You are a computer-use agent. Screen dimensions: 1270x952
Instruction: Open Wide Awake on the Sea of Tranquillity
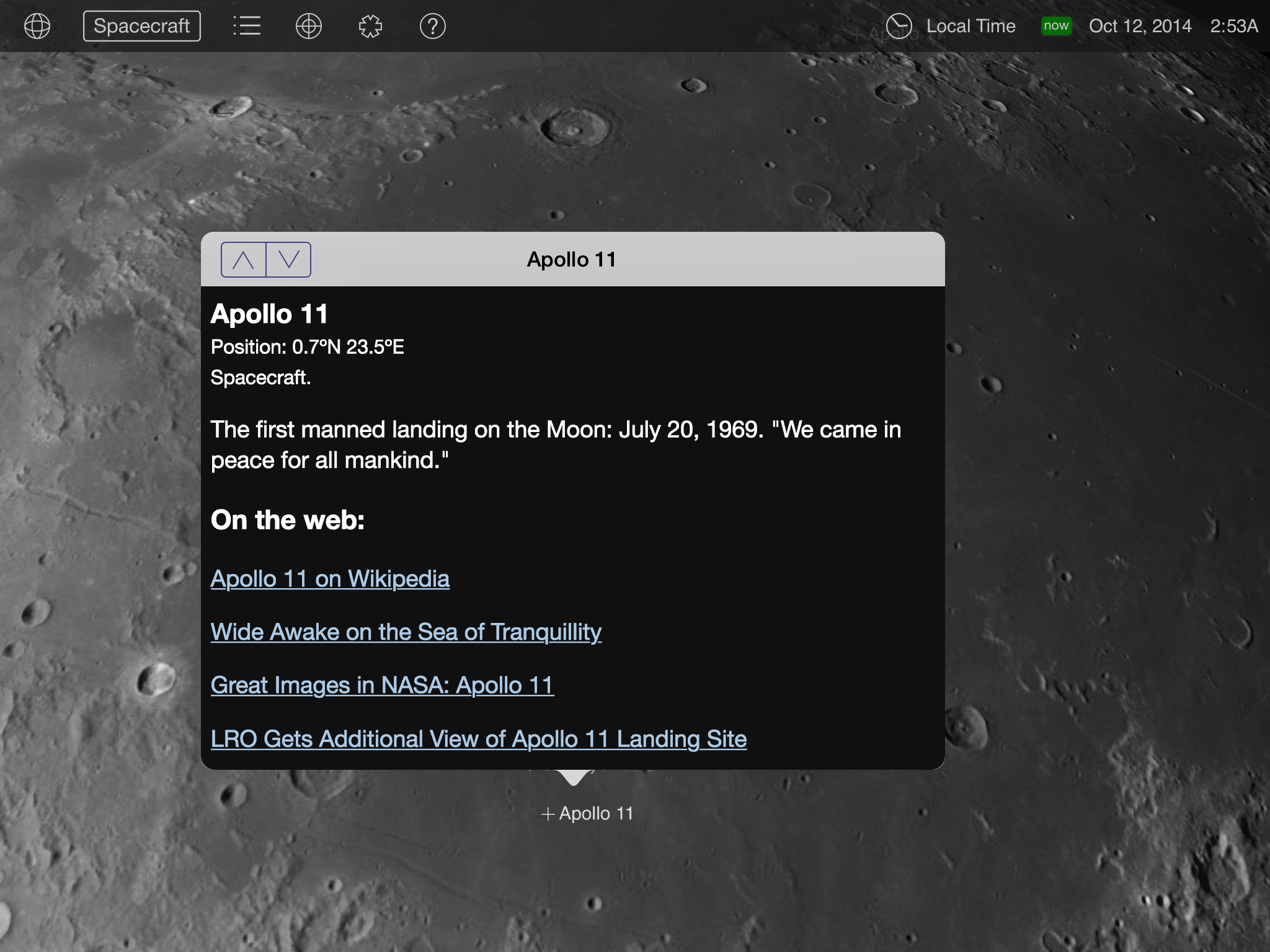click(406, 632)
